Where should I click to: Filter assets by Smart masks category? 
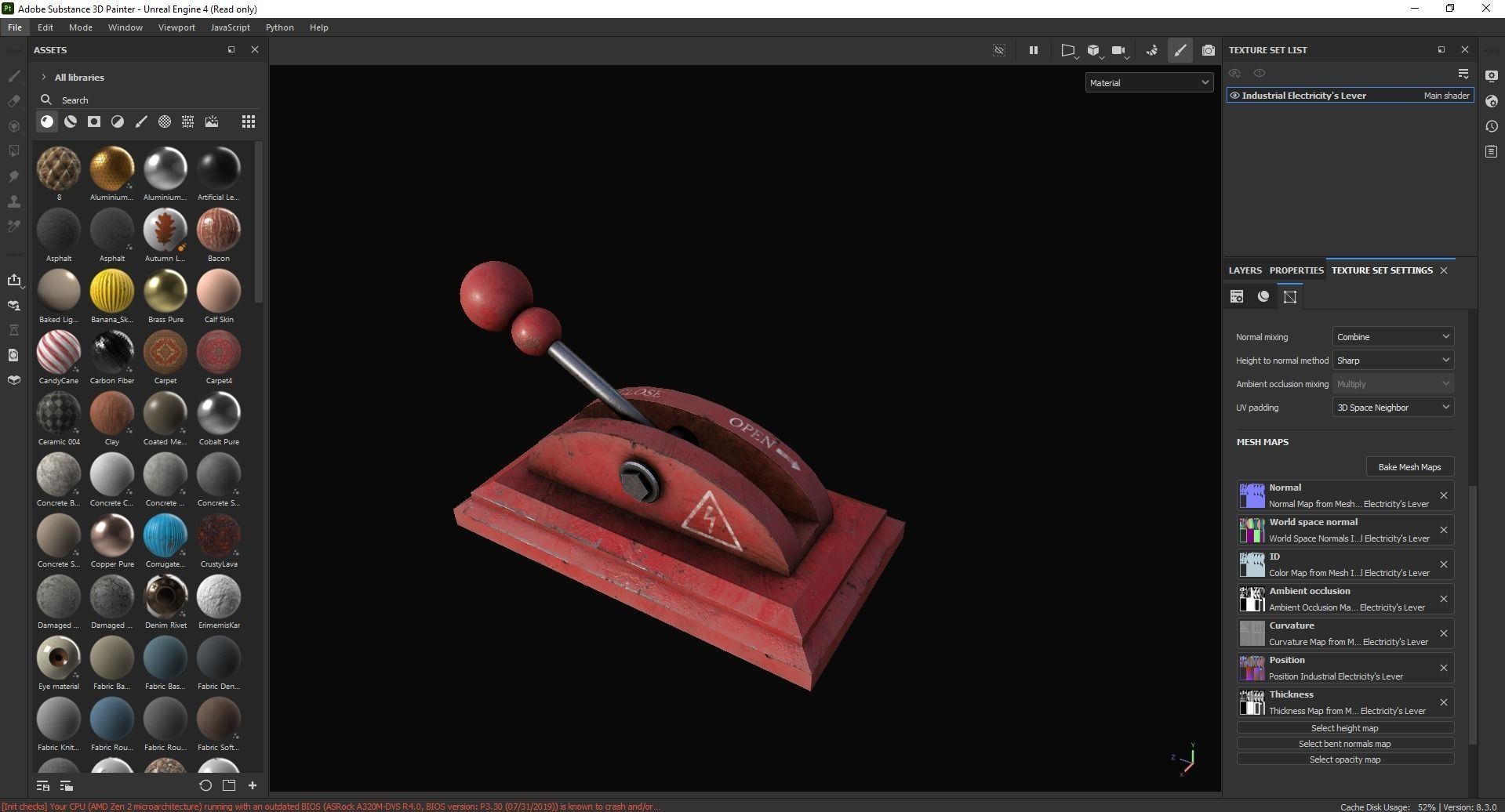pyautogui.click(x=94, y=121)
